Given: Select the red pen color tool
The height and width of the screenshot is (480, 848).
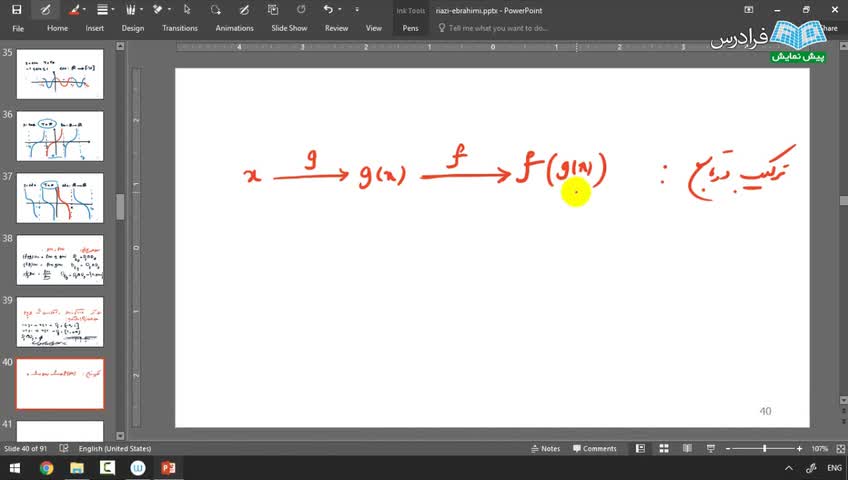Looking at the screenshot, I should [x=74, y=9].
